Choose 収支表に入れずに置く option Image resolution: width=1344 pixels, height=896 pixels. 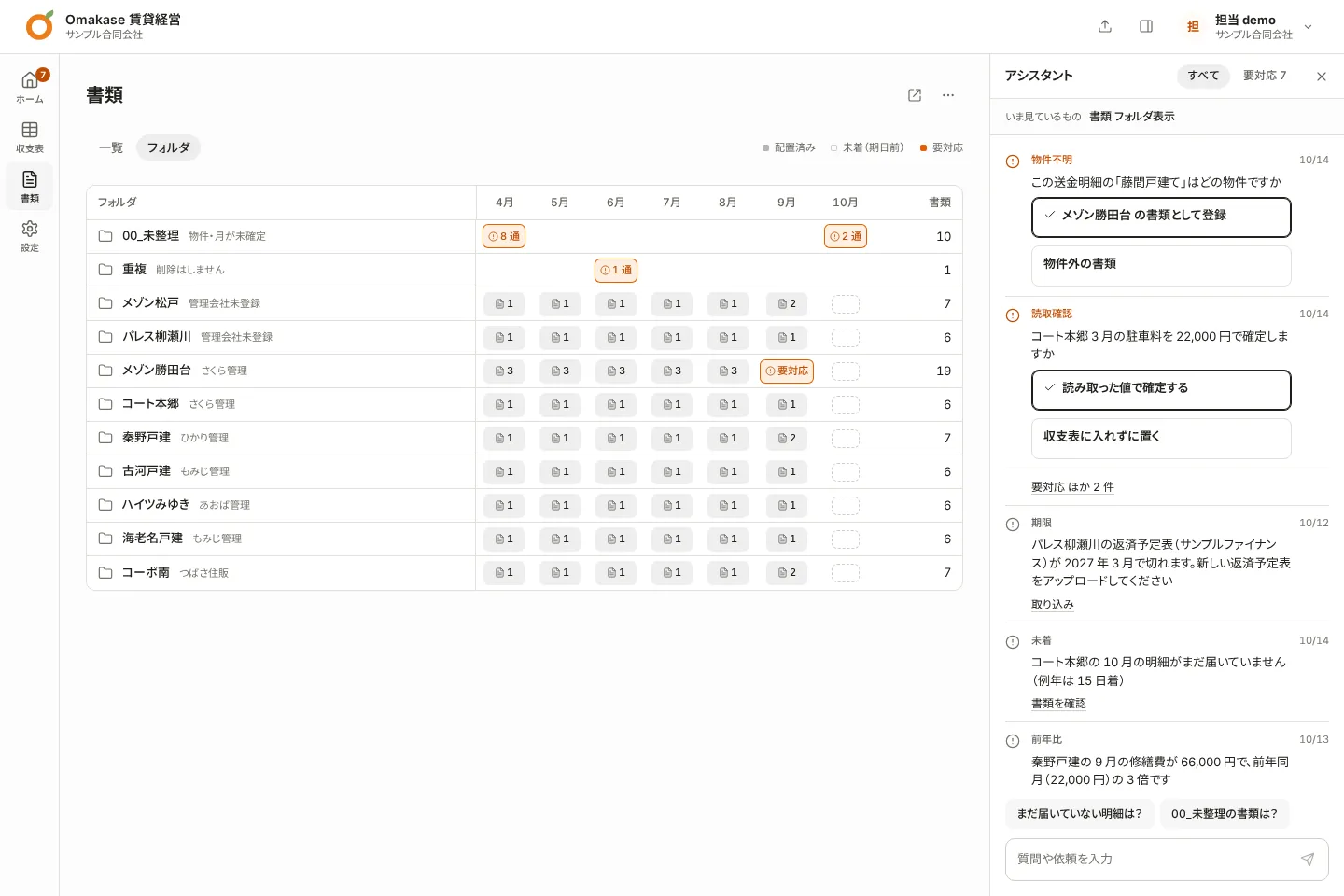pos(1161,439)
